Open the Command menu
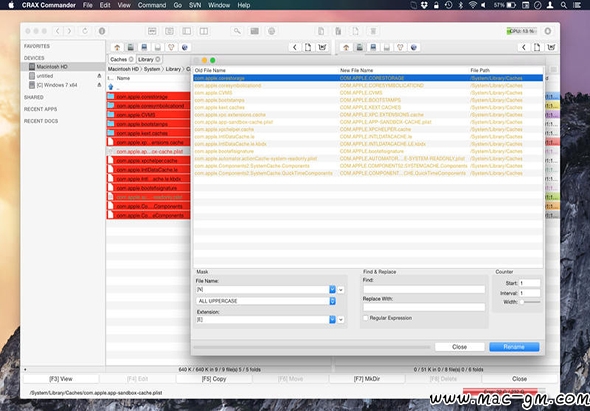The image size is (590, 411). click(152, 5)
